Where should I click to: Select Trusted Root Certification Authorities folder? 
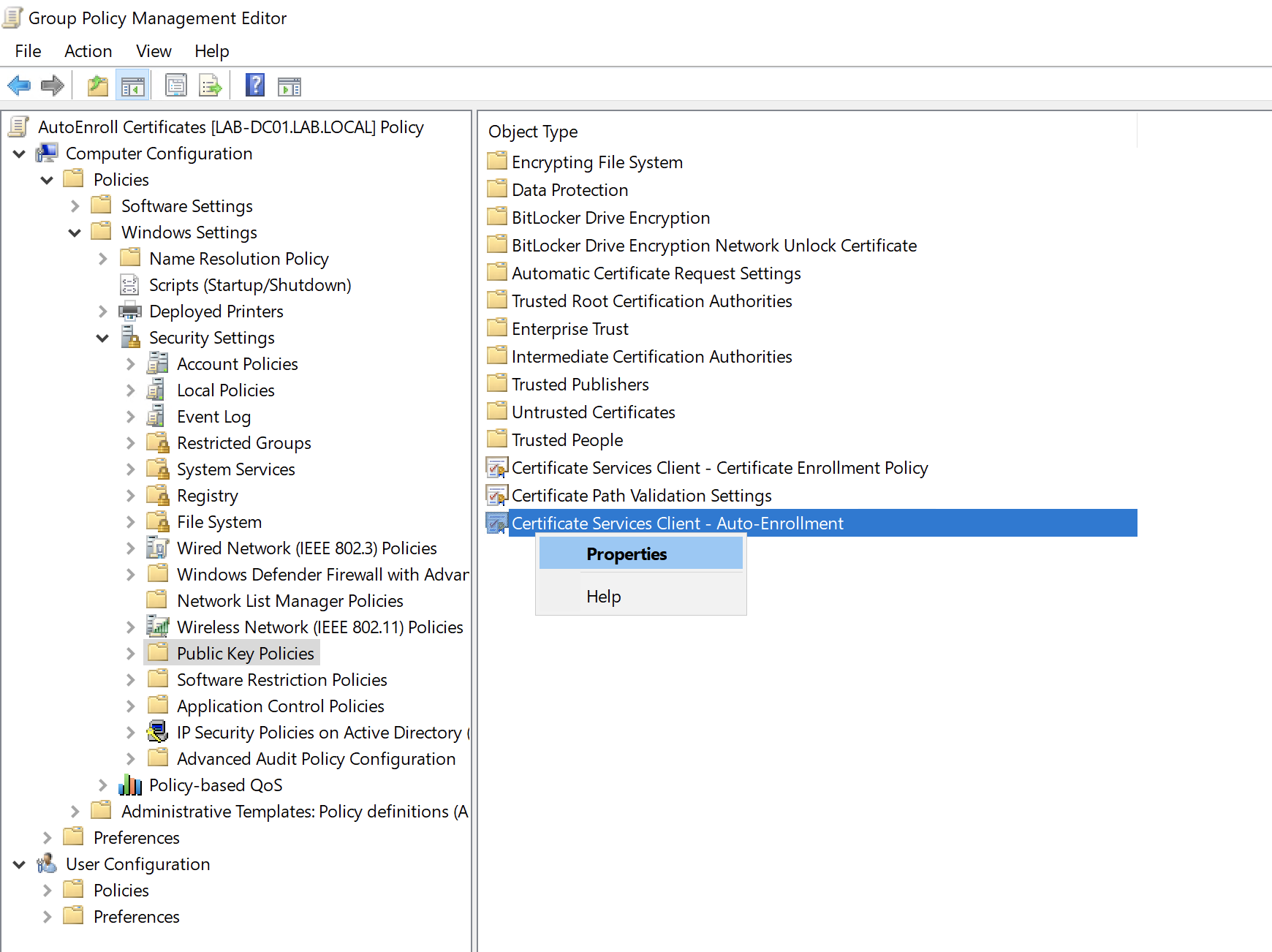click(651, 301)
